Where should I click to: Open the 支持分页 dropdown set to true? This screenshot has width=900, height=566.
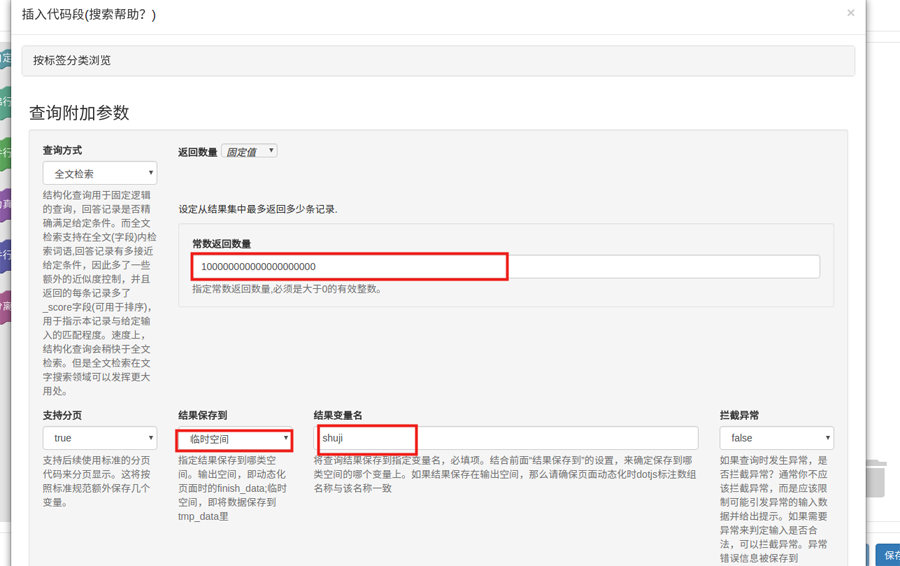[x=100, y=438]
